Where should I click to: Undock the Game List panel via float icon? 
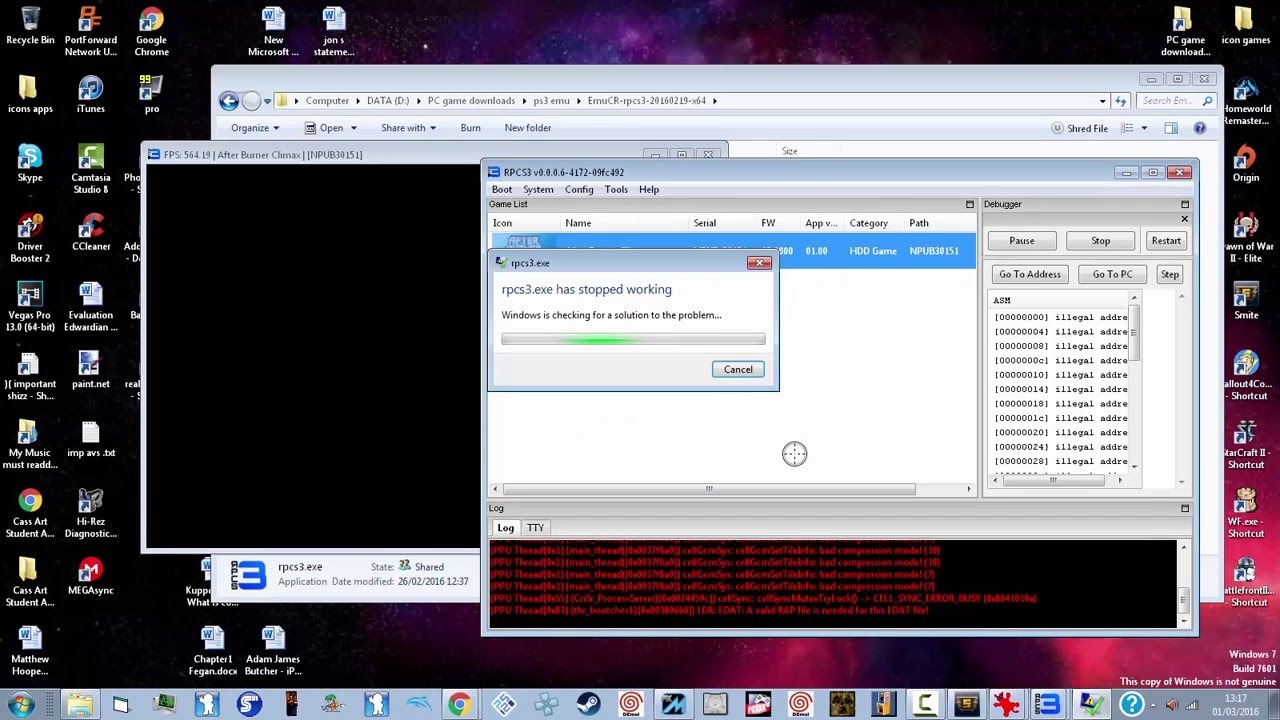[x=969, y=204]
